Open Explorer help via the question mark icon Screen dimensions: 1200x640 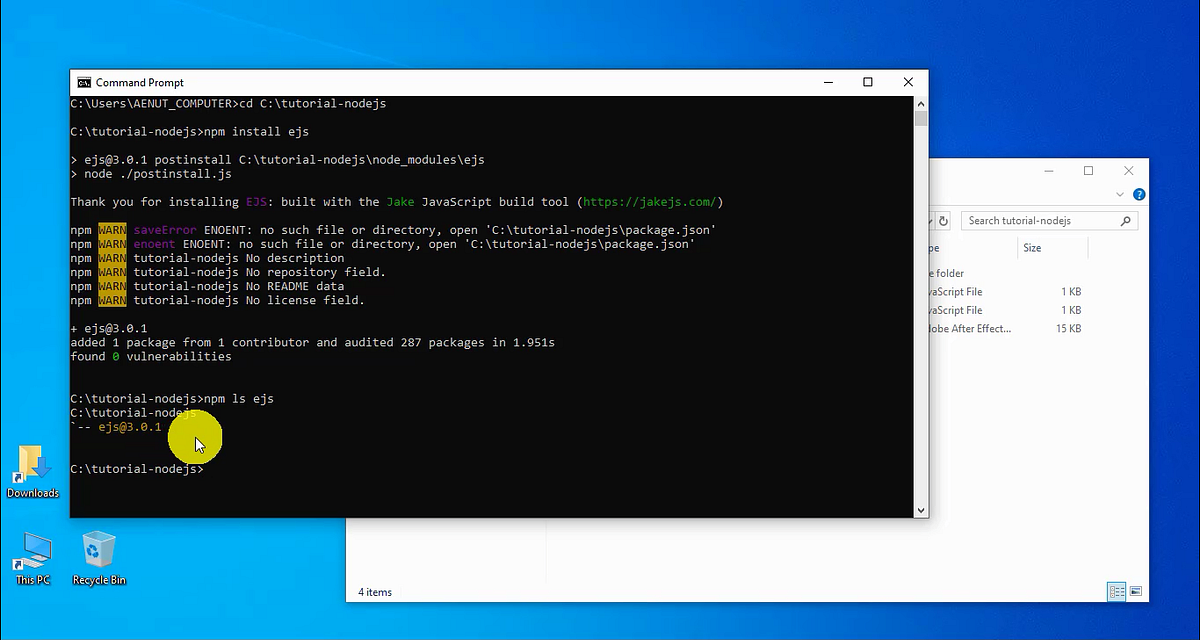(x=1139, y=195)
